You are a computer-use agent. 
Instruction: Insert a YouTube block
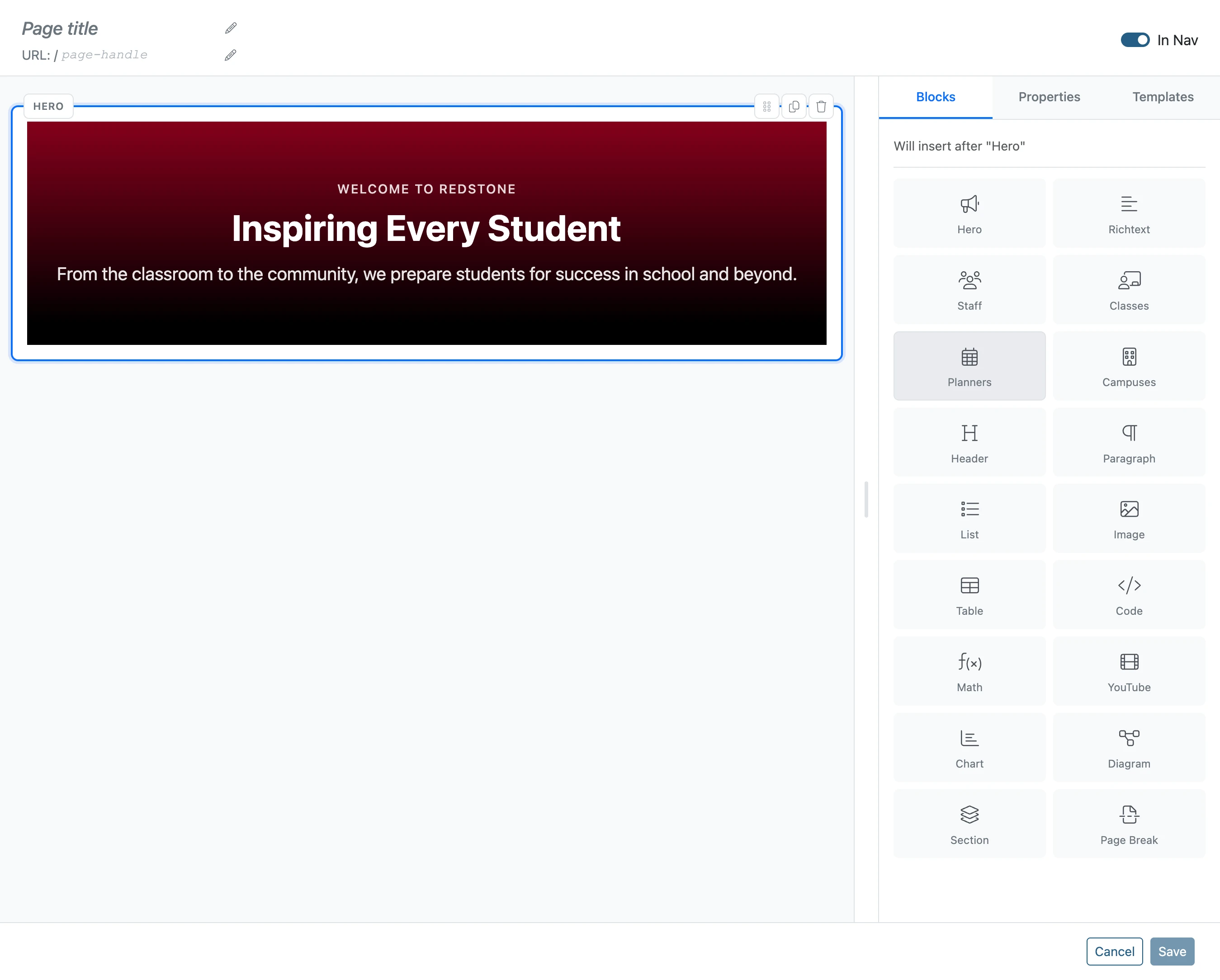point(1129,671)
